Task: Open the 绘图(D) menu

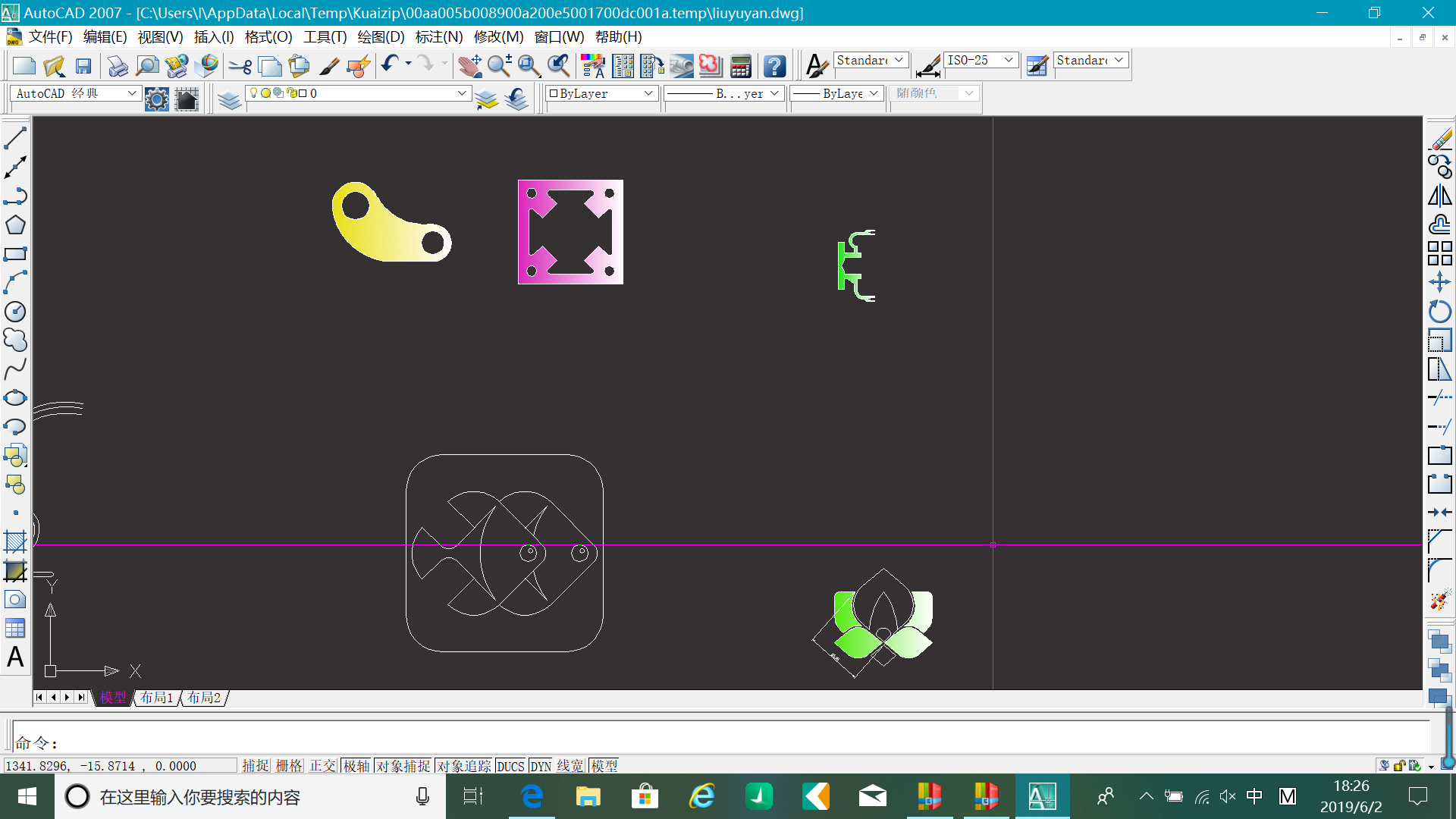Action: (381, 36)
